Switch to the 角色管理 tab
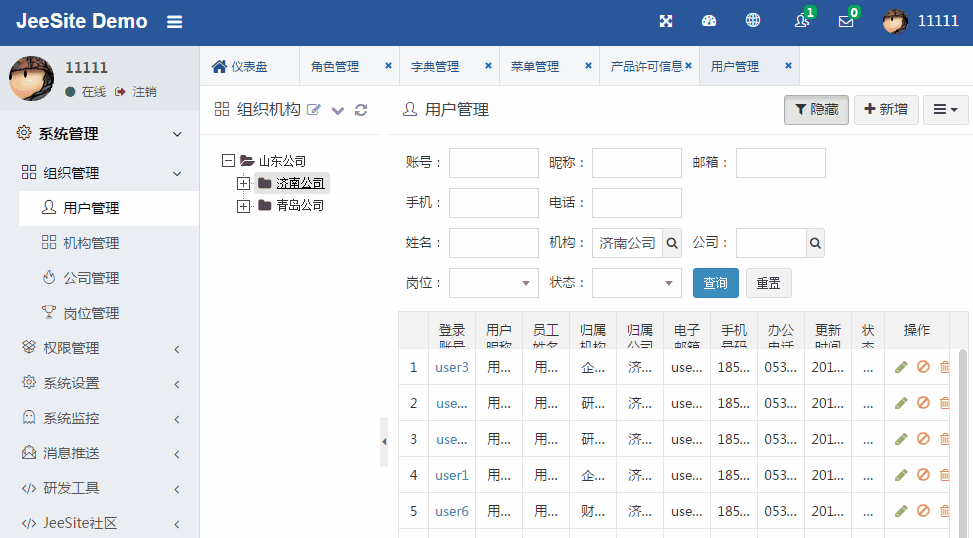 coord(335,67)
